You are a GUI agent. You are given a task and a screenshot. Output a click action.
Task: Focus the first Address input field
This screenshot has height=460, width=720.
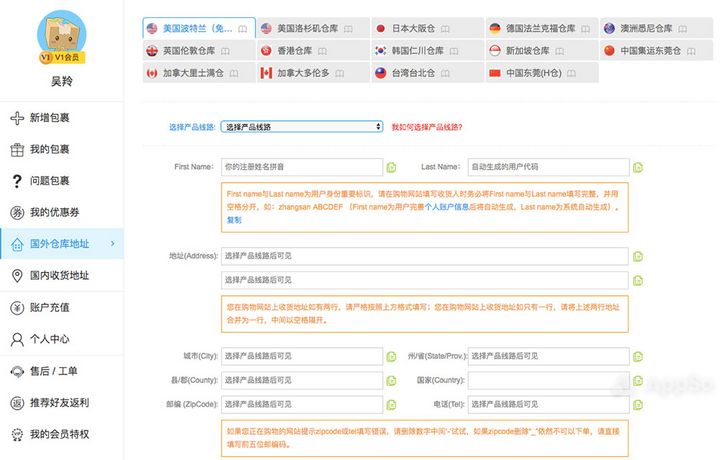pyautogui.click(x=425, y=256)
